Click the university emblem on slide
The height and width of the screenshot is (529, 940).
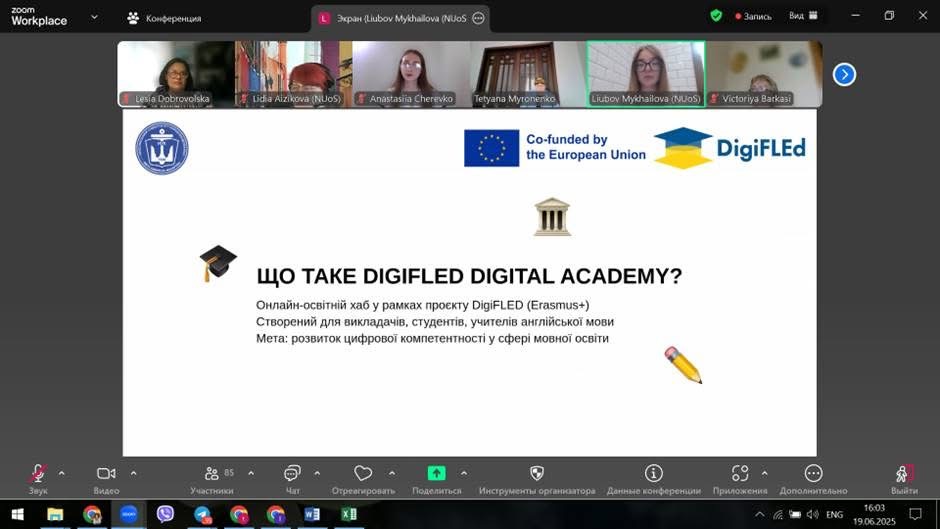click(x=162, y=148)
